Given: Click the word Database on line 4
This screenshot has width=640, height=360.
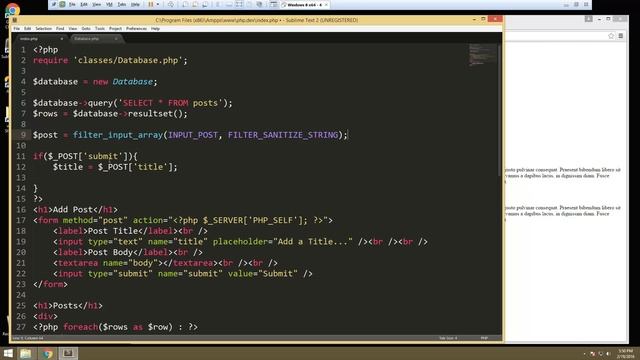Looking at the screenshot, I should 133,82.
